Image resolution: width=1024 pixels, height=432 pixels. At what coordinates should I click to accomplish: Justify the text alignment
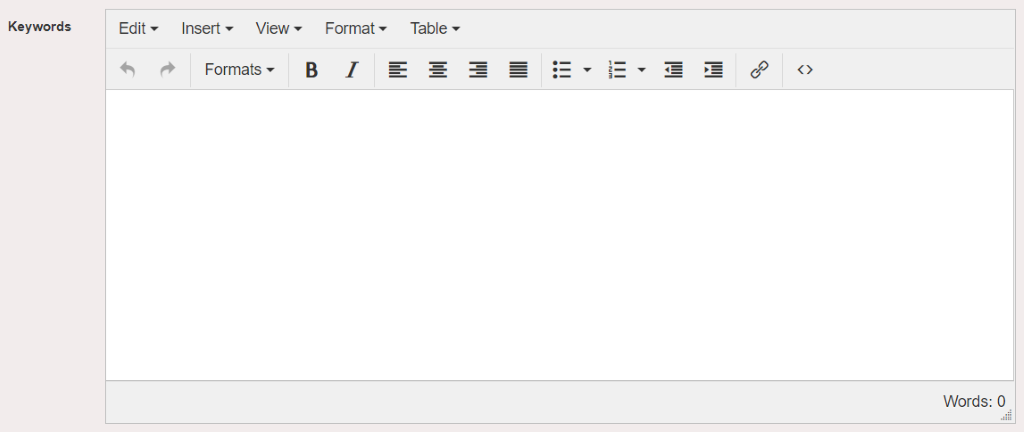(x=519, y=70)
